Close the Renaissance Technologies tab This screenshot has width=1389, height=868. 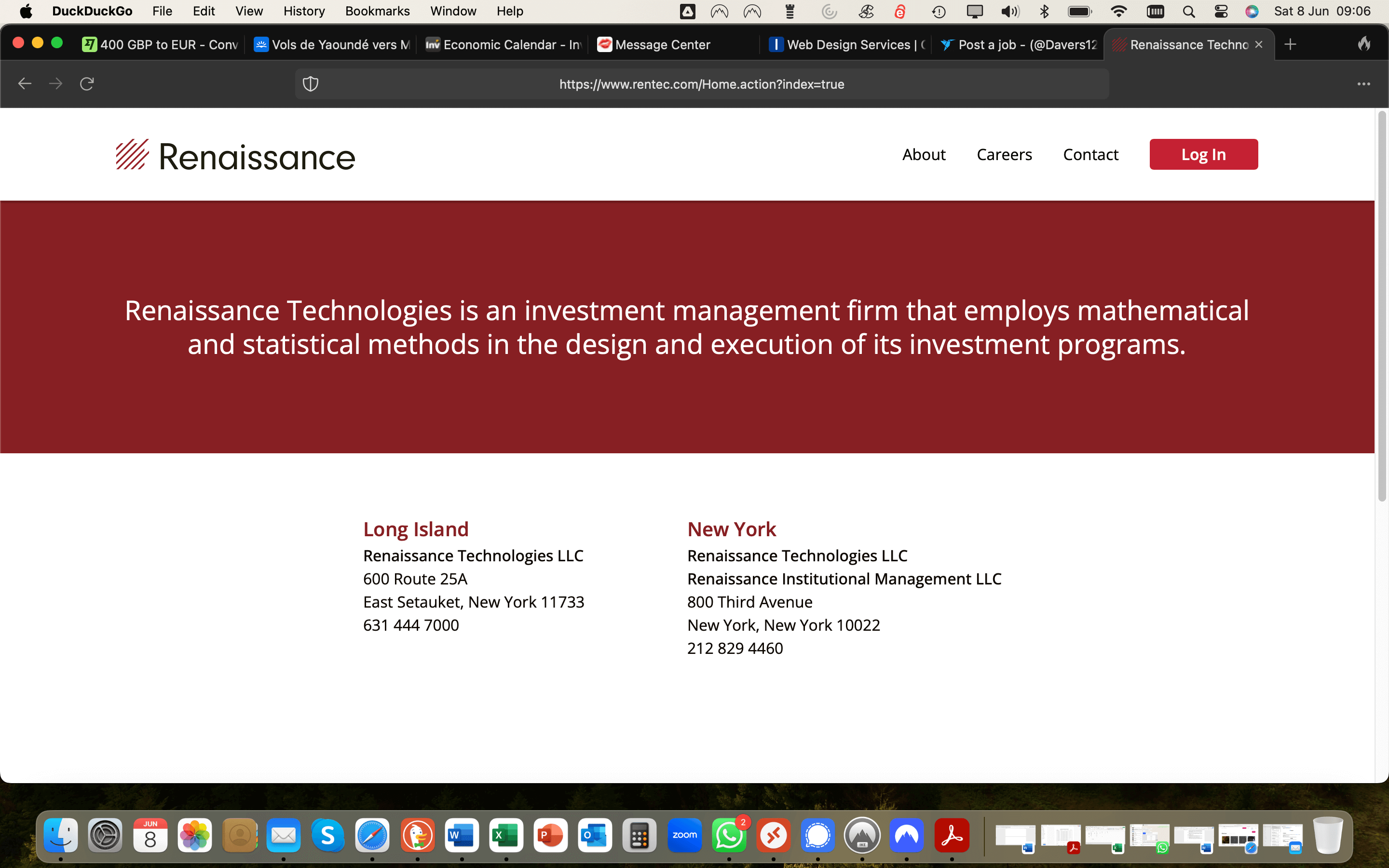[1259, 44]
